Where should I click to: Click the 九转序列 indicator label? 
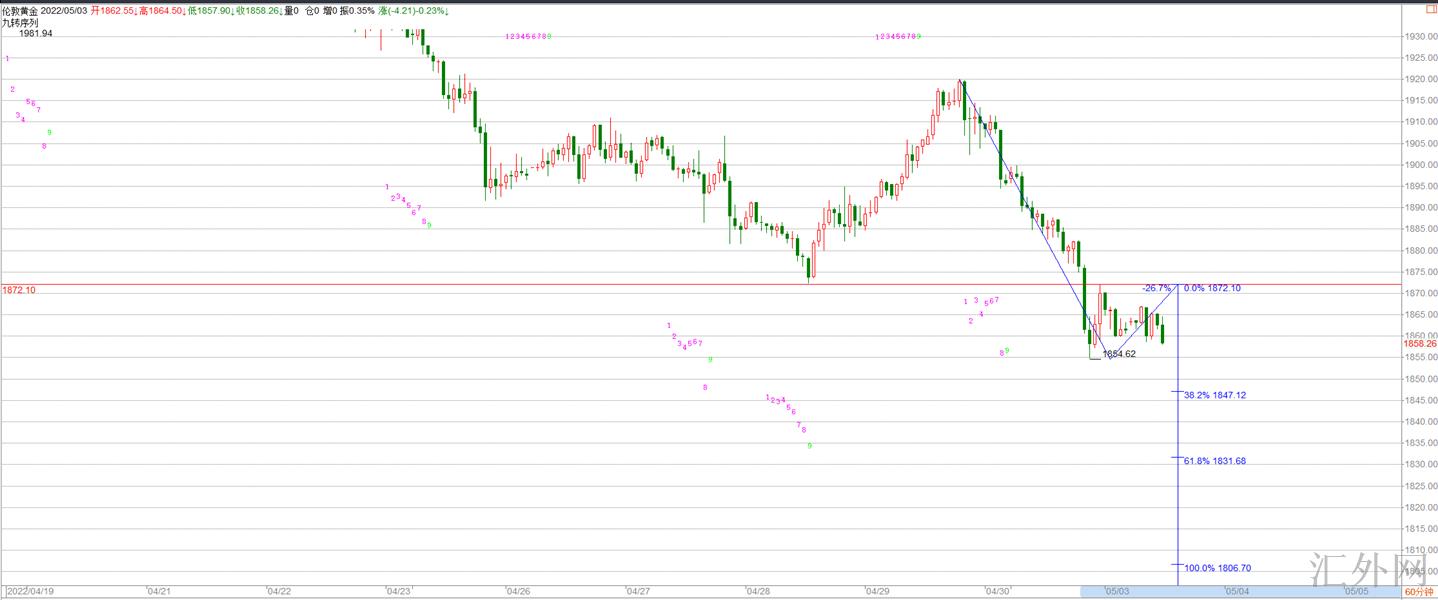coord(19,21)
